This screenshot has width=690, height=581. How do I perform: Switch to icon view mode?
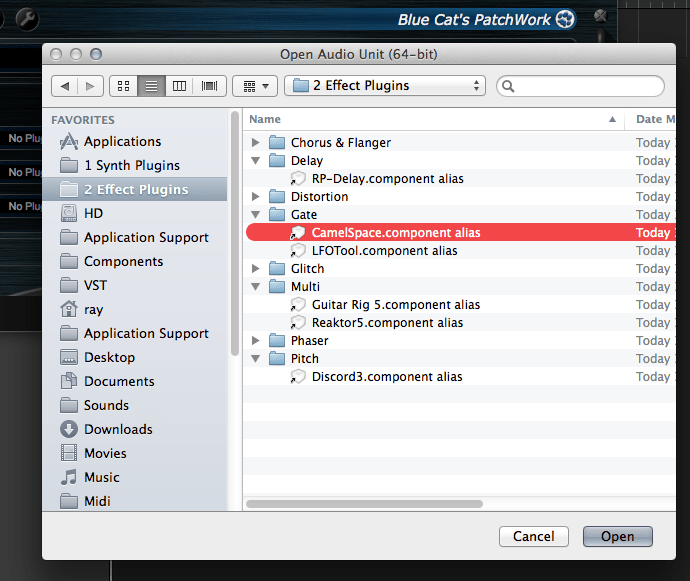[123, 86]
